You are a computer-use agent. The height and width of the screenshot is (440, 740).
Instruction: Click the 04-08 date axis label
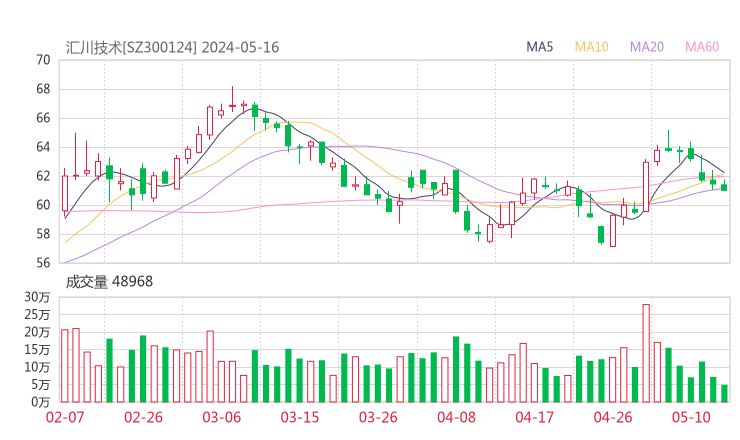tap(456, 417)
